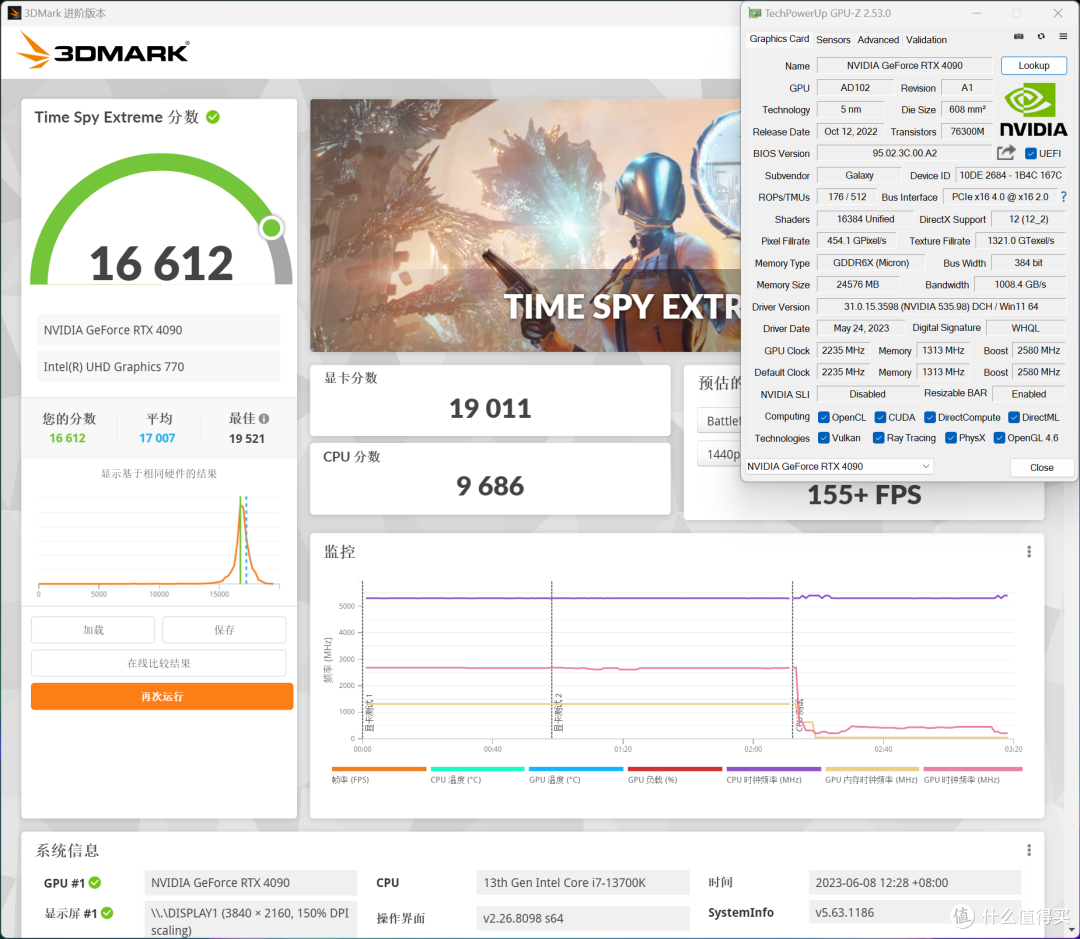
Task: Click the orange 再次运行 run again button
Action: pyautogui.click(x=162, y=696)
